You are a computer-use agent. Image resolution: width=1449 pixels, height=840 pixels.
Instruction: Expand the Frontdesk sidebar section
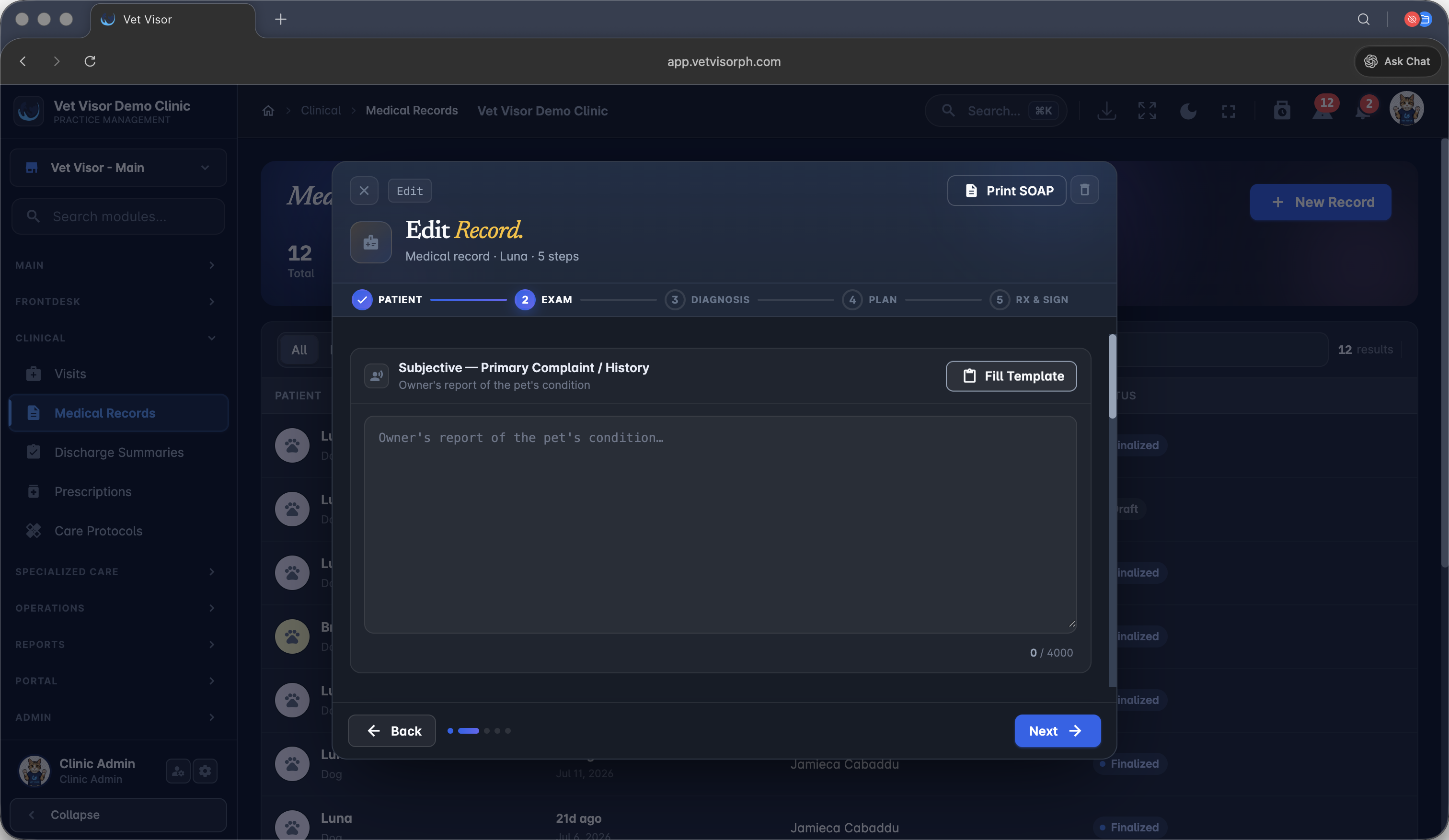115,302
